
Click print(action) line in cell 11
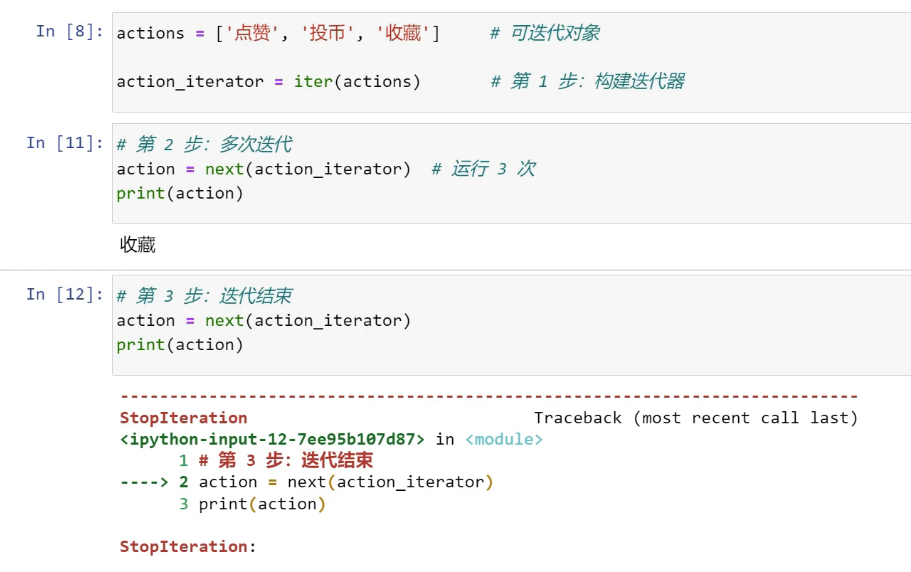tap(180, 193)
